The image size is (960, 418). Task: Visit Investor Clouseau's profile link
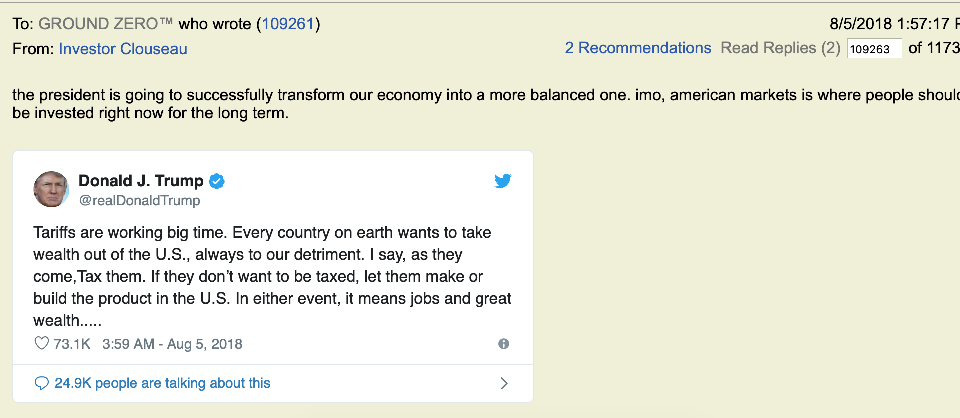(123, 48)
